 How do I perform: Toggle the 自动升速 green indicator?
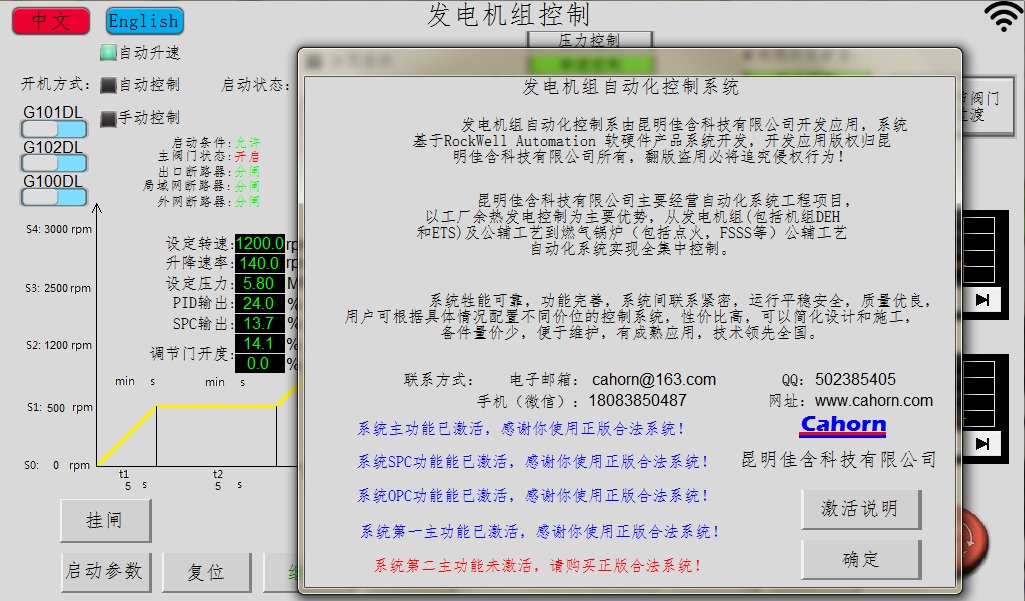coord(108,52)
